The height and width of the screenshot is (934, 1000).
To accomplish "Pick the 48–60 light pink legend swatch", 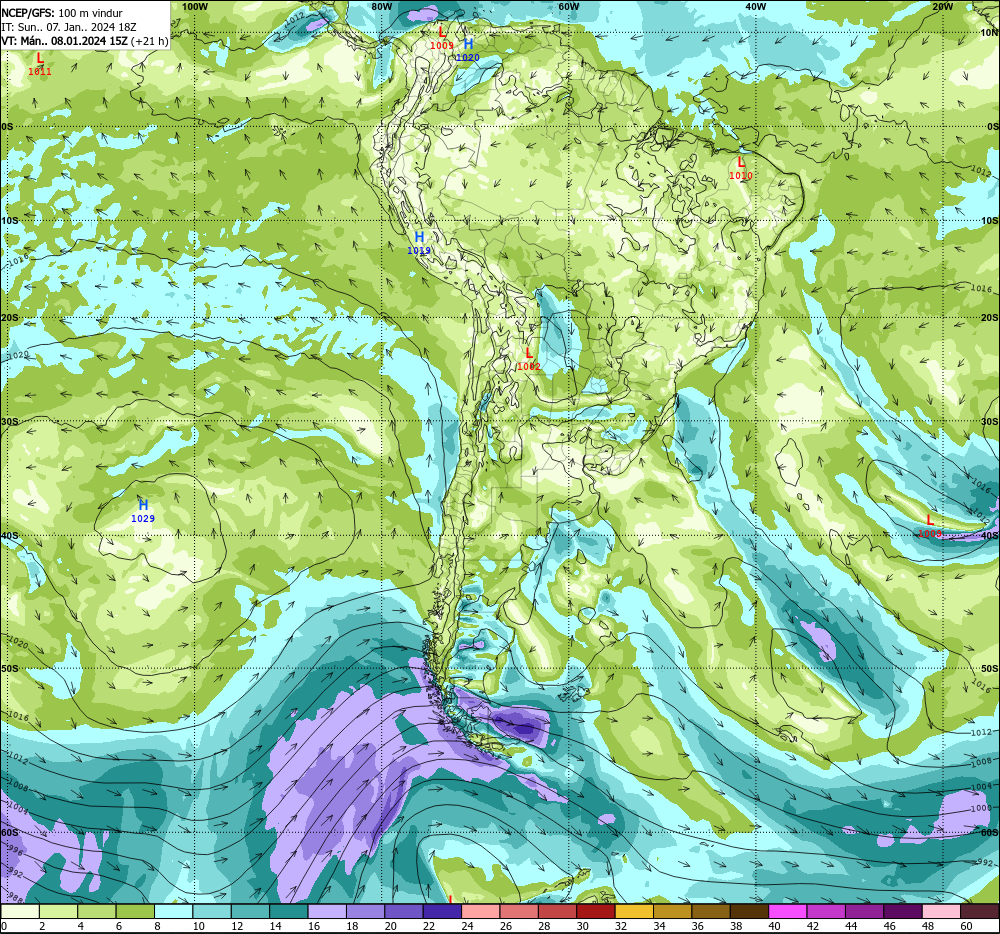I will pos(941,912).
